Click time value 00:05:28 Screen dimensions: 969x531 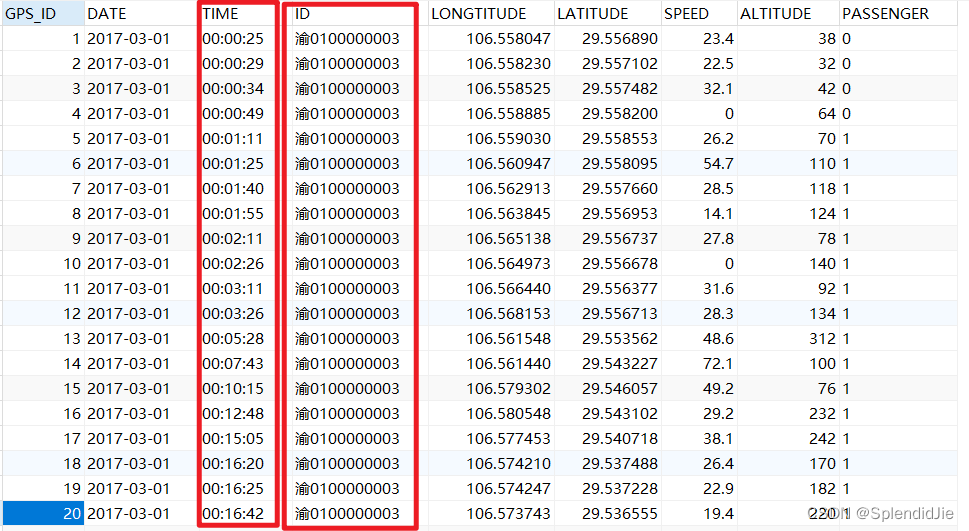pyautogui.click(x=233, y=339)
